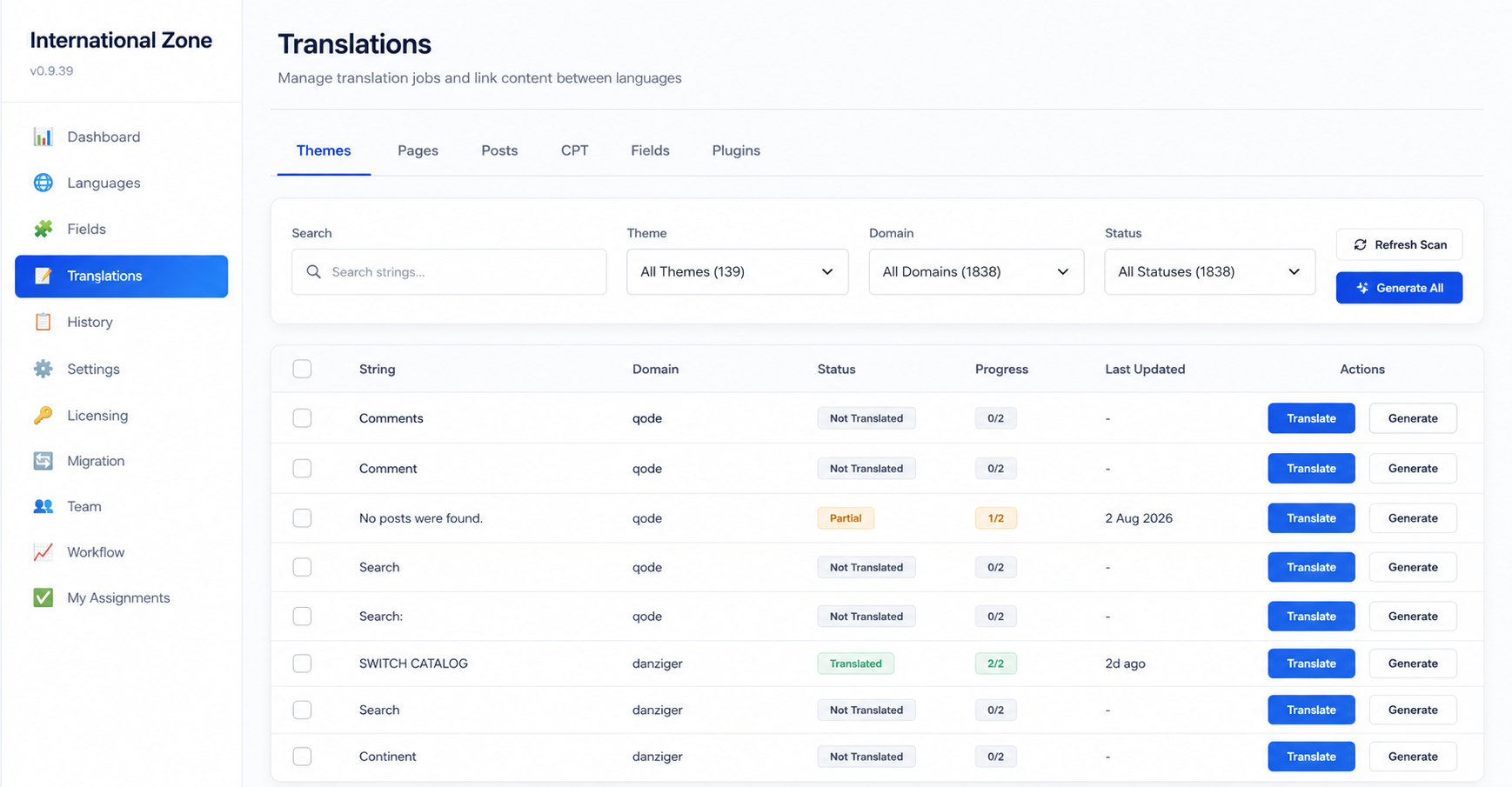
Task: Tick the select-all checkbox in table header
Action: coord(302,369)
